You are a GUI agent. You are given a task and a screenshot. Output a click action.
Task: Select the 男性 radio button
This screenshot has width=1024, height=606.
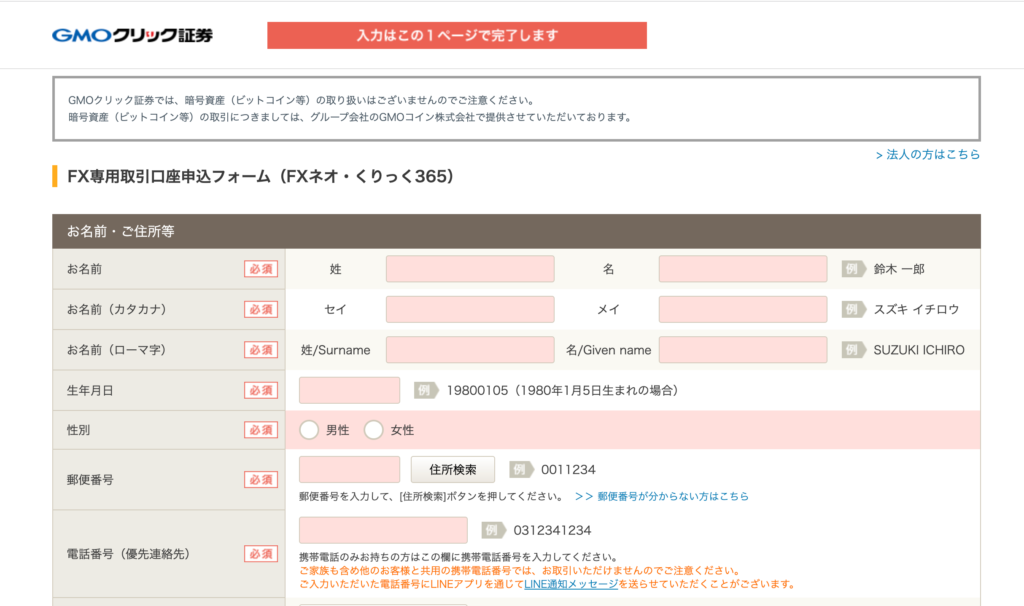coord(309,430)
